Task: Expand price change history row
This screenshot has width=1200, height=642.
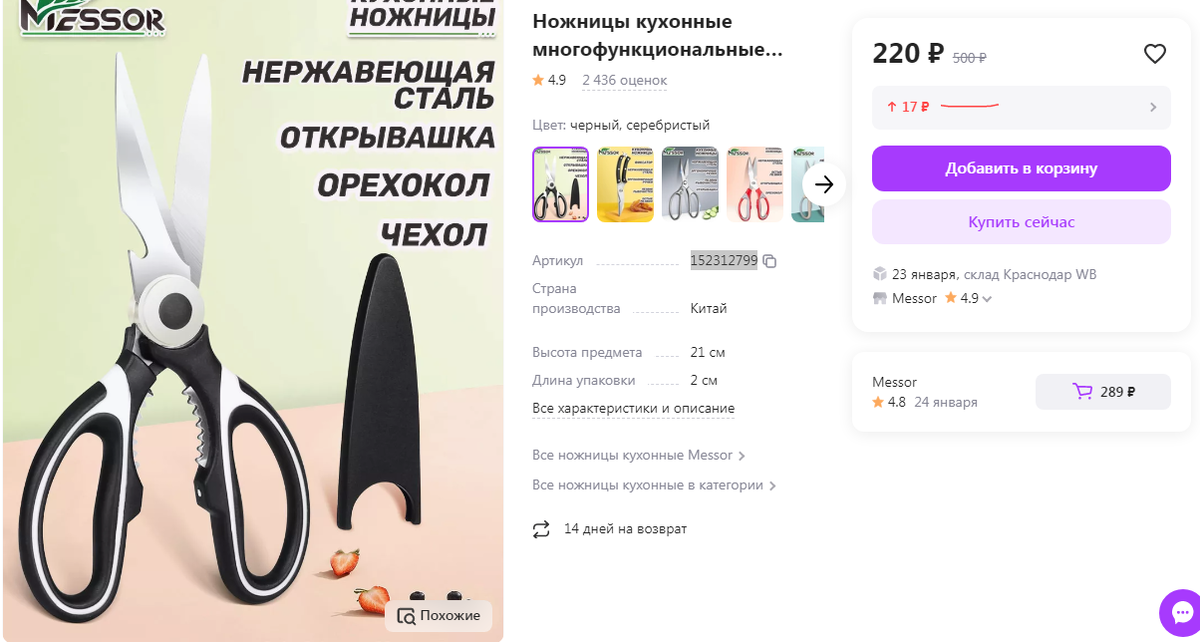Action: click(1021, 107)
